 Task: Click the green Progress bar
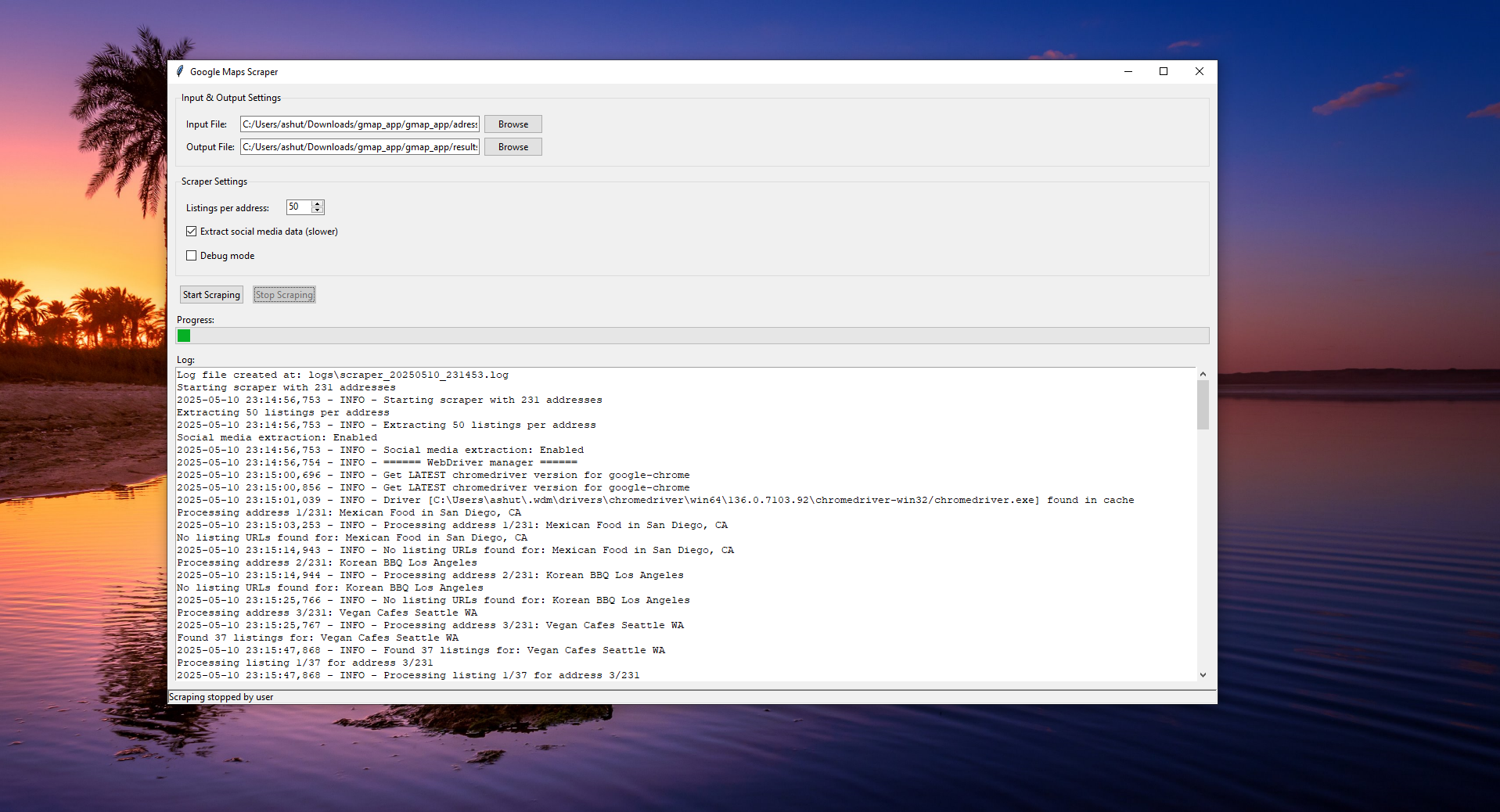[692, 336]
